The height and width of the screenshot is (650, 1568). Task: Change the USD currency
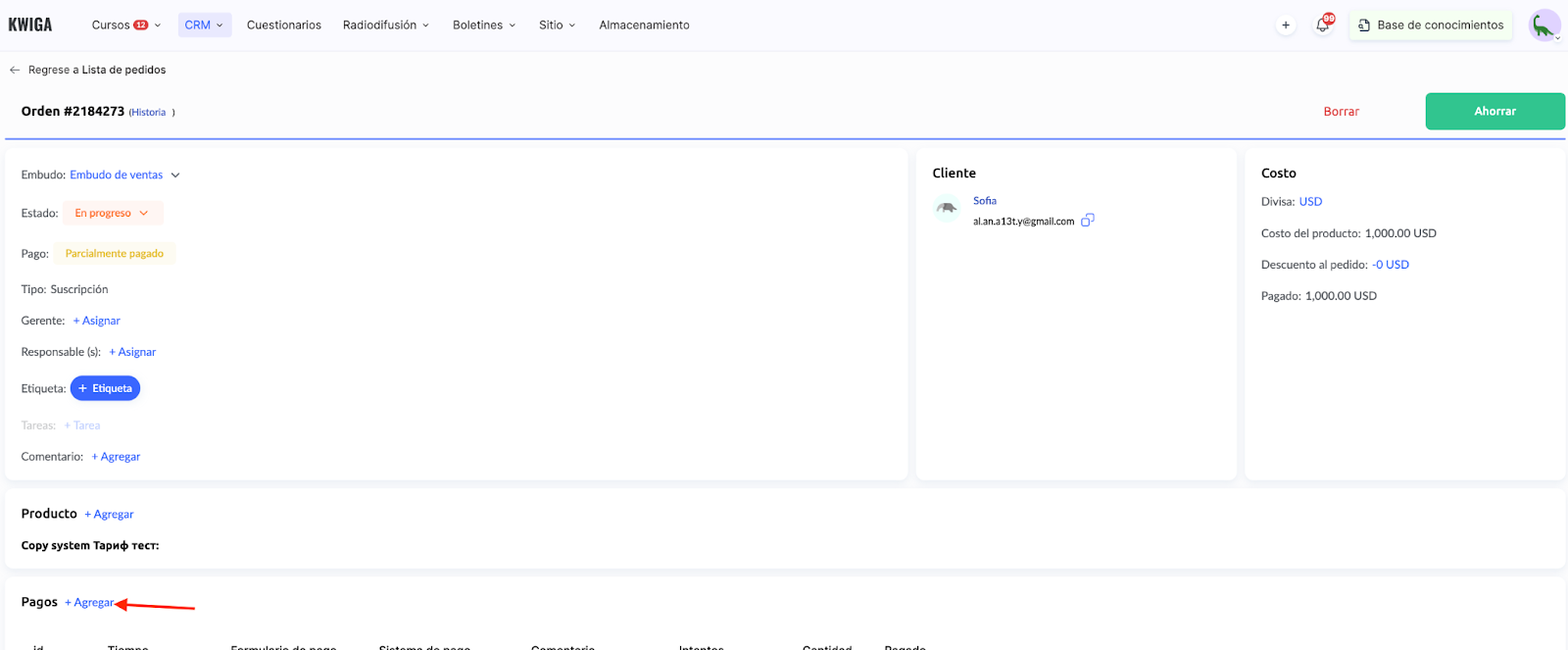click(x=1310, y=201)
